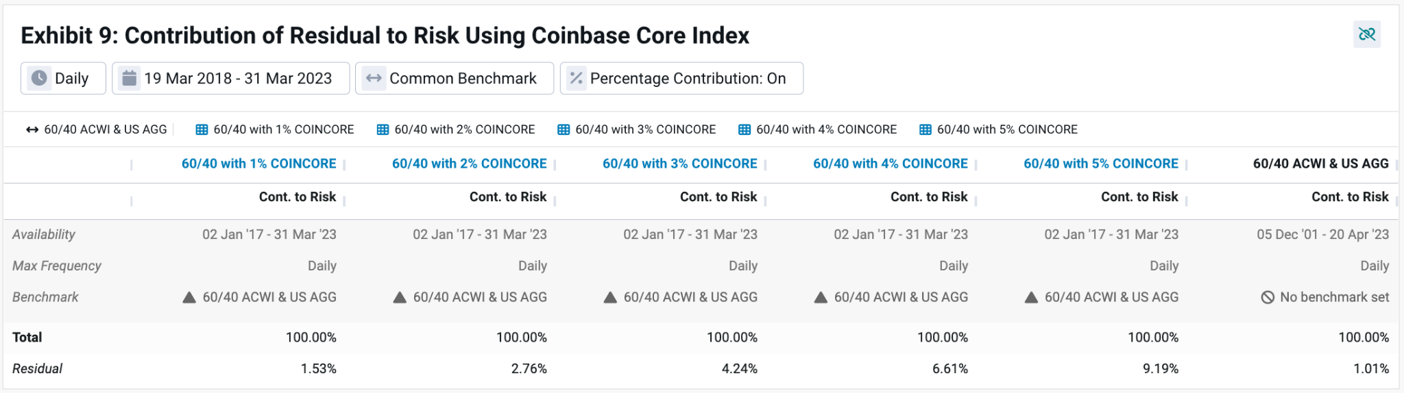Click table icon for 60/40 with 3% COINCORE legend
Viewport: 1405px width, 394px height.
(x=563, y=130)
